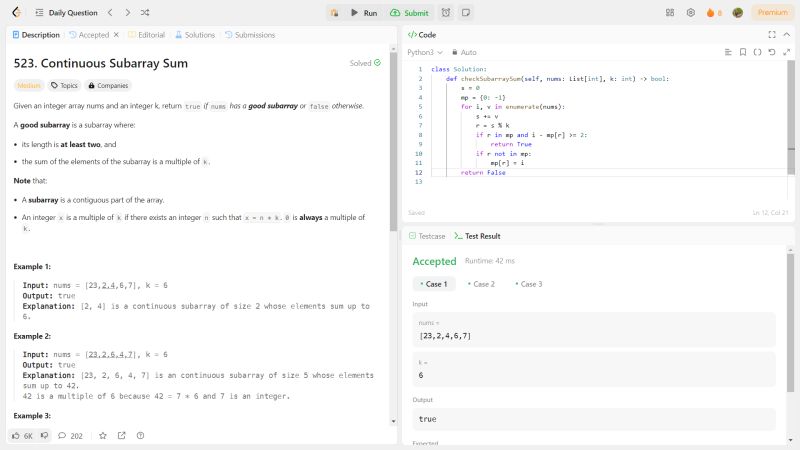Go to the next question arrow
Image resolution: width=800 pixels, height=450 pixels.
tap(128, 13)
